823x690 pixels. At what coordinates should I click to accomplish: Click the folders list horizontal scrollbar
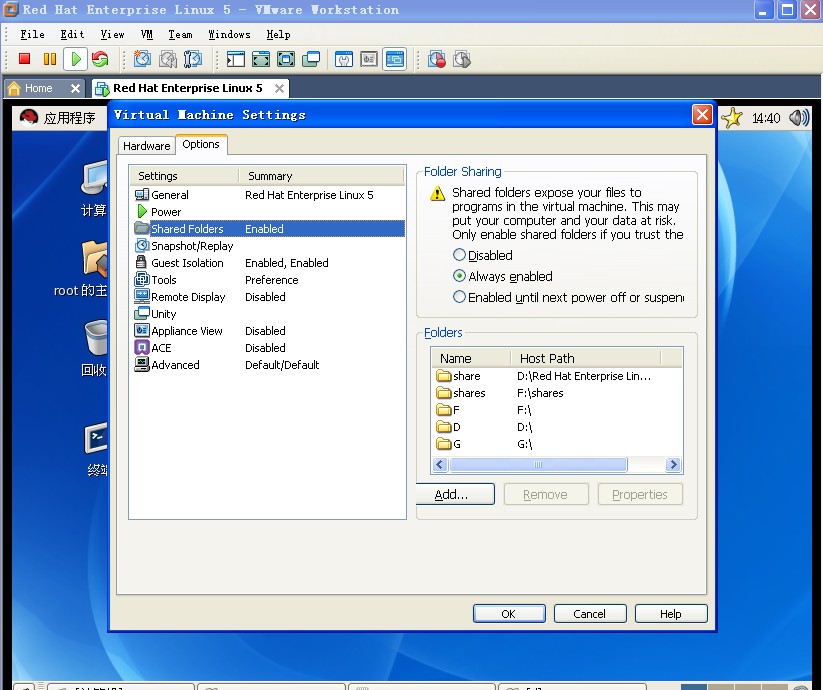(538, 465)
